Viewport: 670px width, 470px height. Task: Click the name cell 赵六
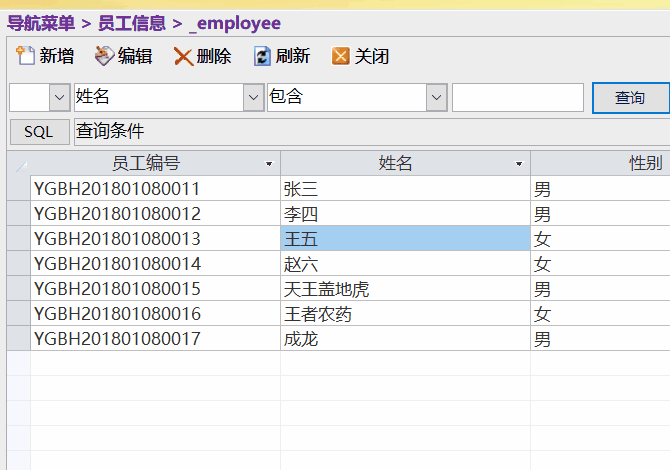click(x=406, y=264)
